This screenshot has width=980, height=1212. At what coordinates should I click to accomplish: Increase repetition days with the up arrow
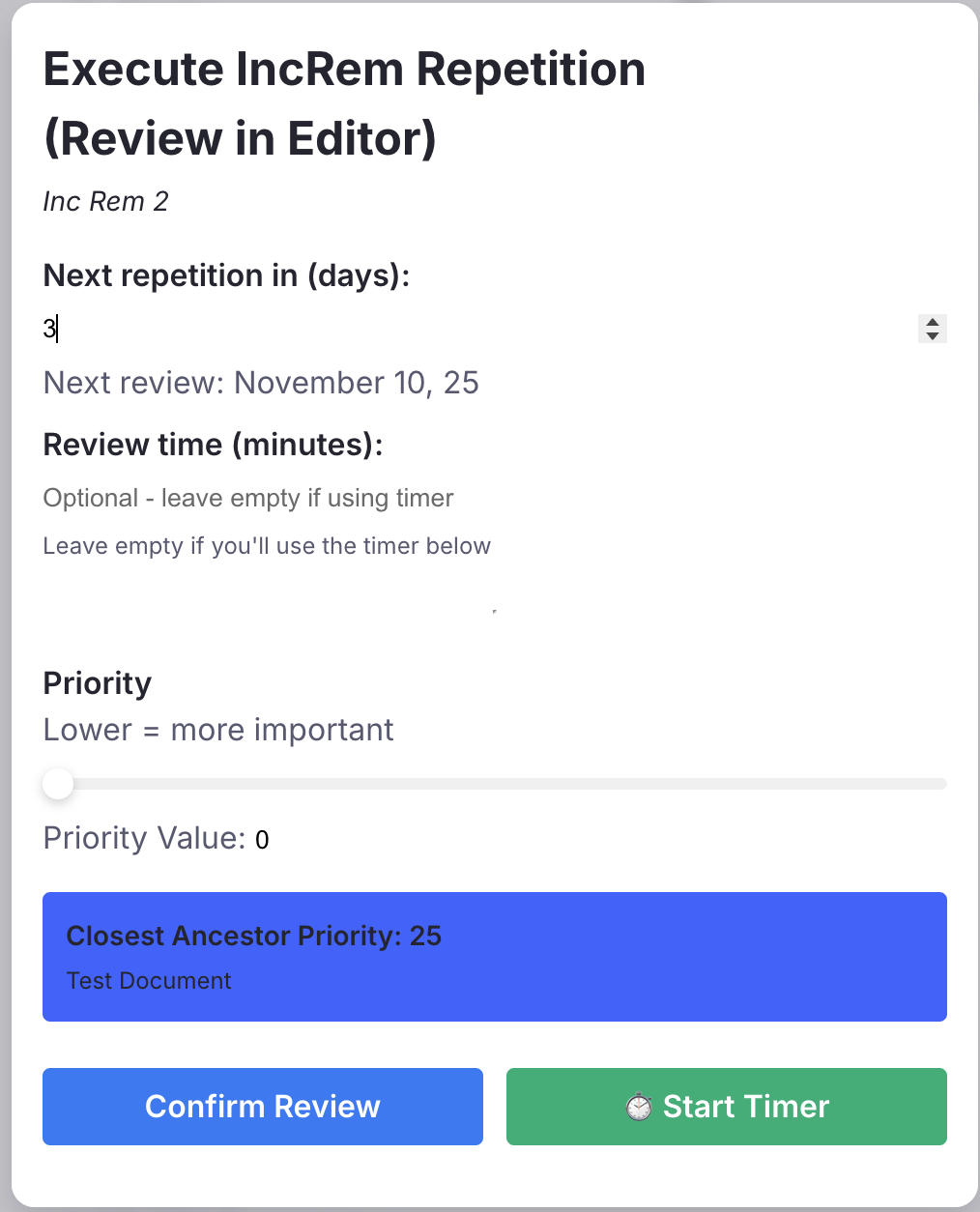coord(933,322)
